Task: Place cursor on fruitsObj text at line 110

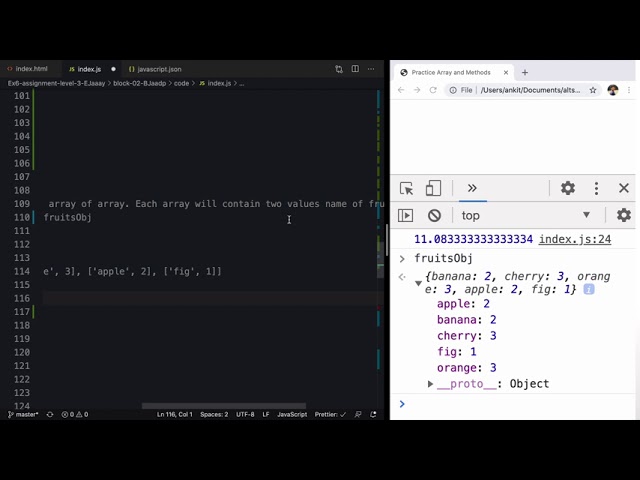Action: coord(67,217)
